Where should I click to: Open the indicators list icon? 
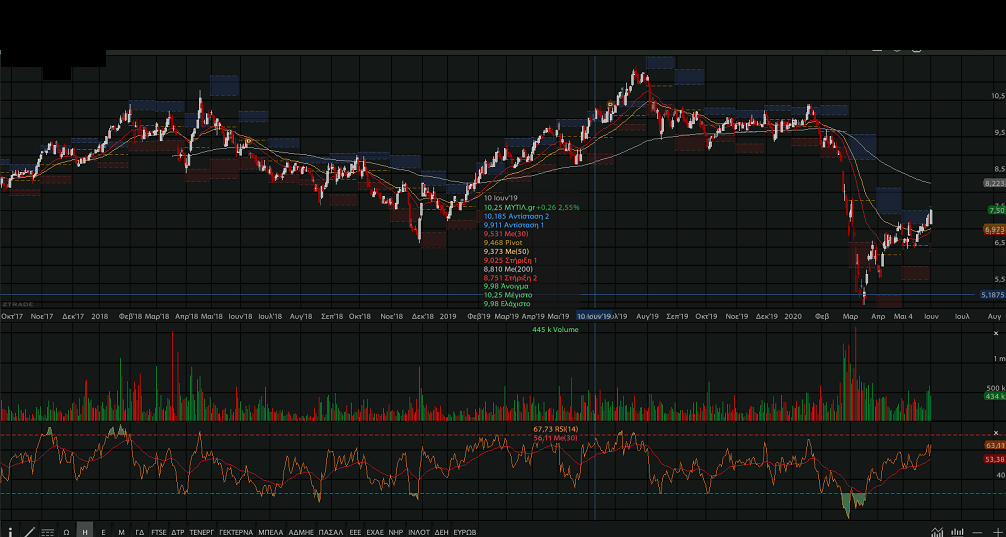tap(47, 531)
